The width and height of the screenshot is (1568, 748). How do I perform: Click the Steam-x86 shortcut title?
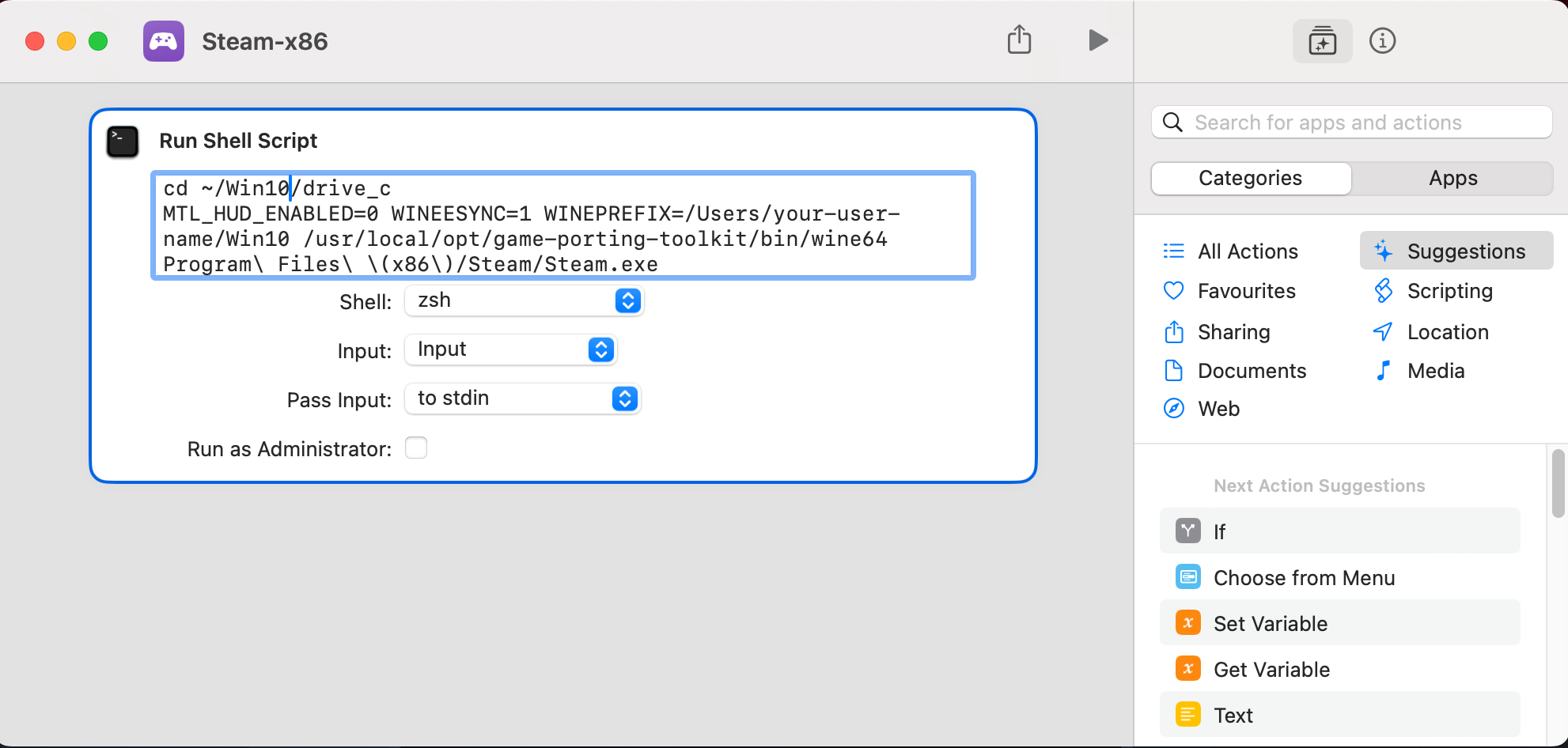(x=265, y=42)
